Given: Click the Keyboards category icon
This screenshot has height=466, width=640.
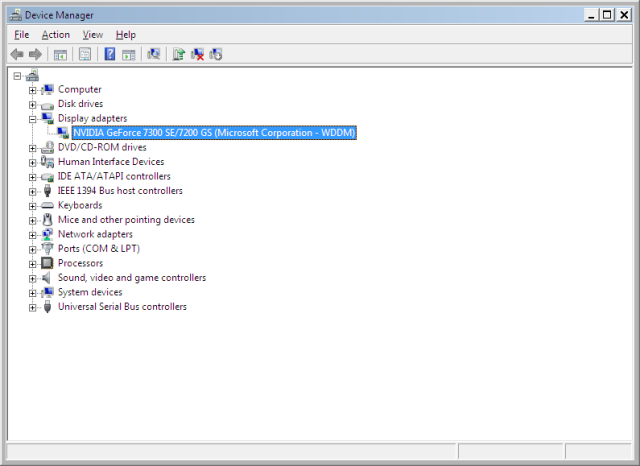Looking at the screenshot, I should (x=47, y=205).
